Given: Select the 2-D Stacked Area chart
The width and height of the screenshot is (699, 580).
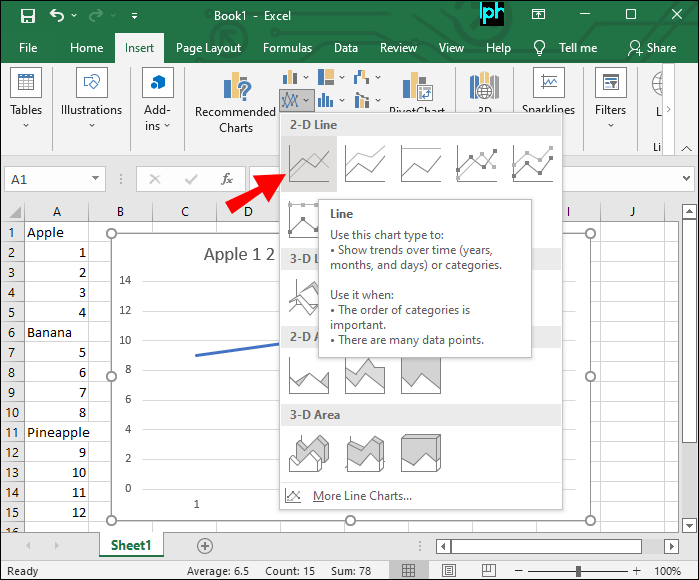Looking at the screenshot, I should point(365,374).
